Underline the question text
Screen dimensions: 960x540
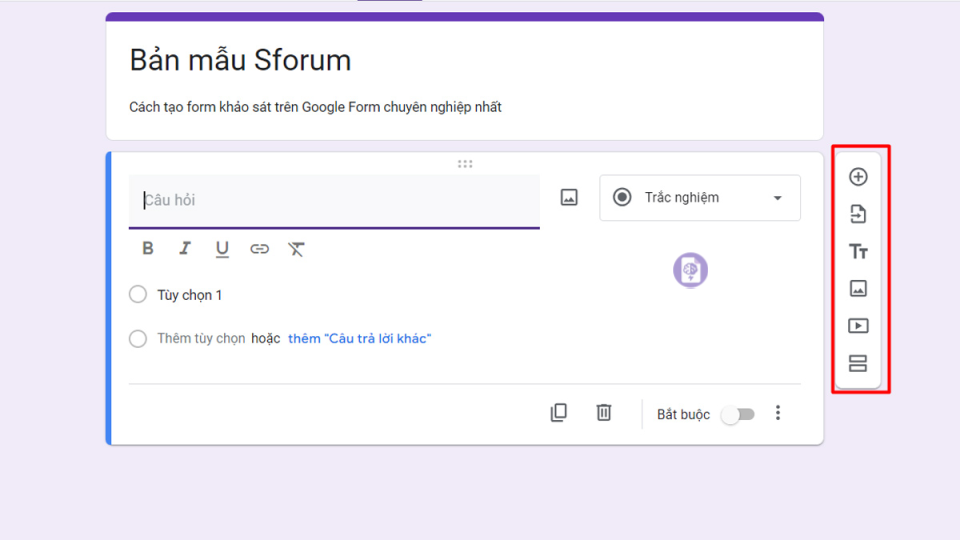[222, 249]
